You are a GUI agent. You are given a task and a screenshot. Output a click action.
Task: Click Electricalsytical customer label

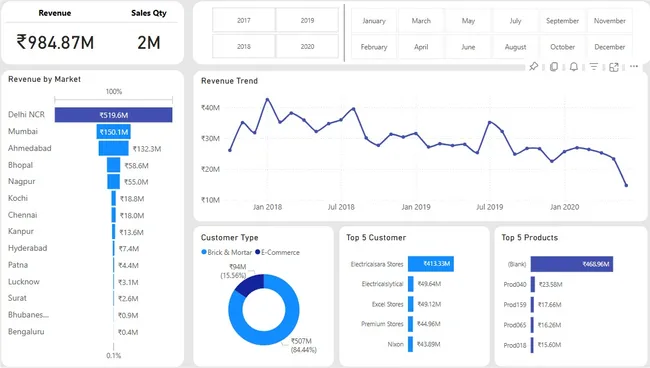(x=382, y=284)
